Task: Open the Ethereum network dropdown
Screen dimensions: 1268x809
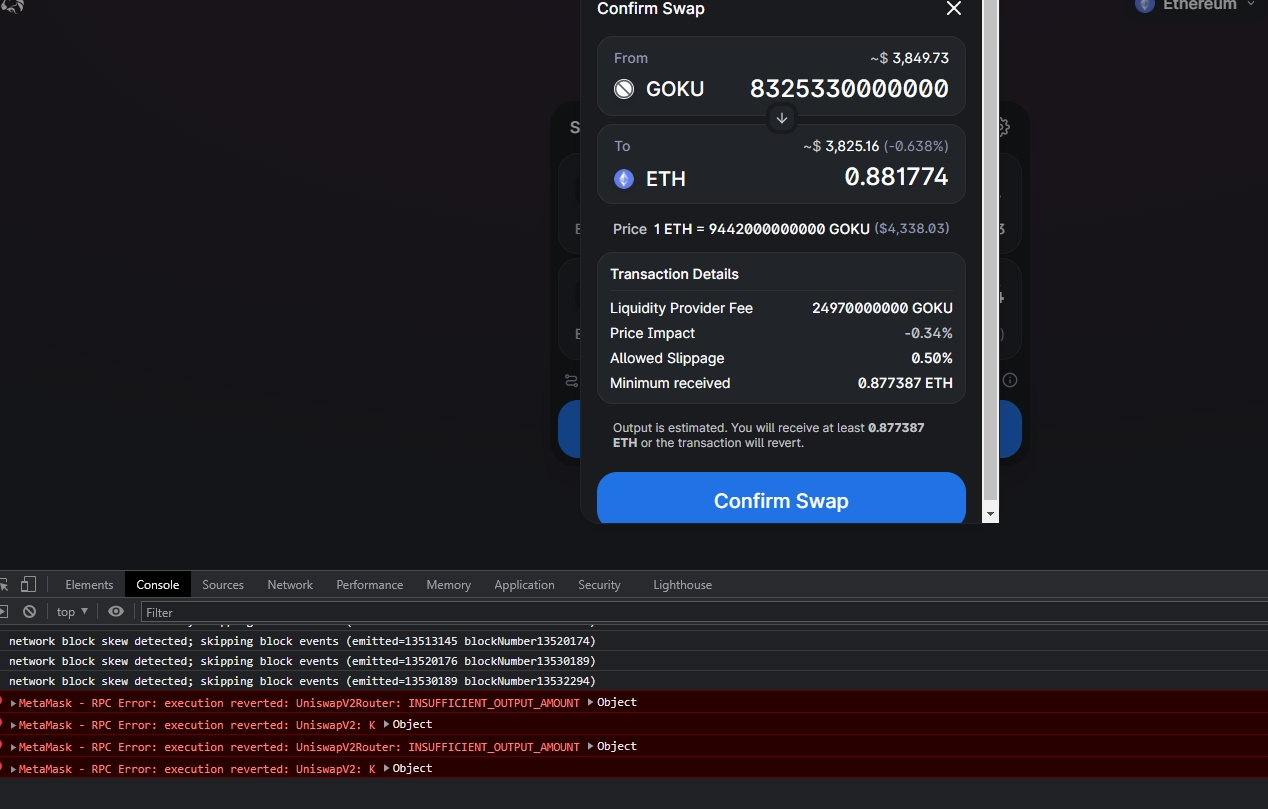Action: (1197, 6)
